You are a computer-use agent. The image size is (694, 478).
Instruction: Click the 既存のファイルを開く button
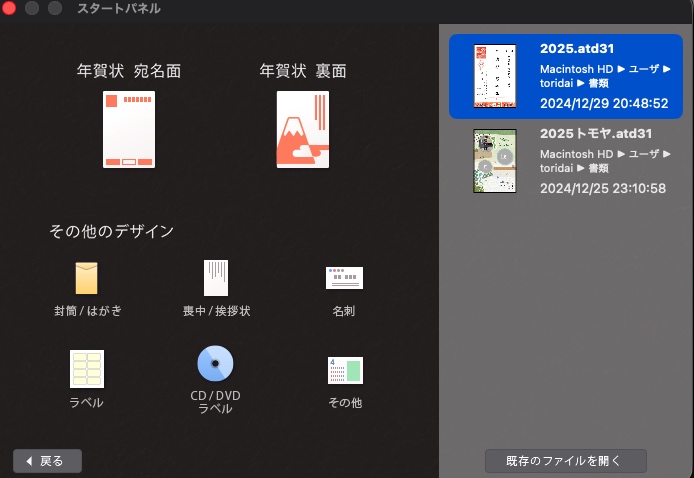coord(566,461)
